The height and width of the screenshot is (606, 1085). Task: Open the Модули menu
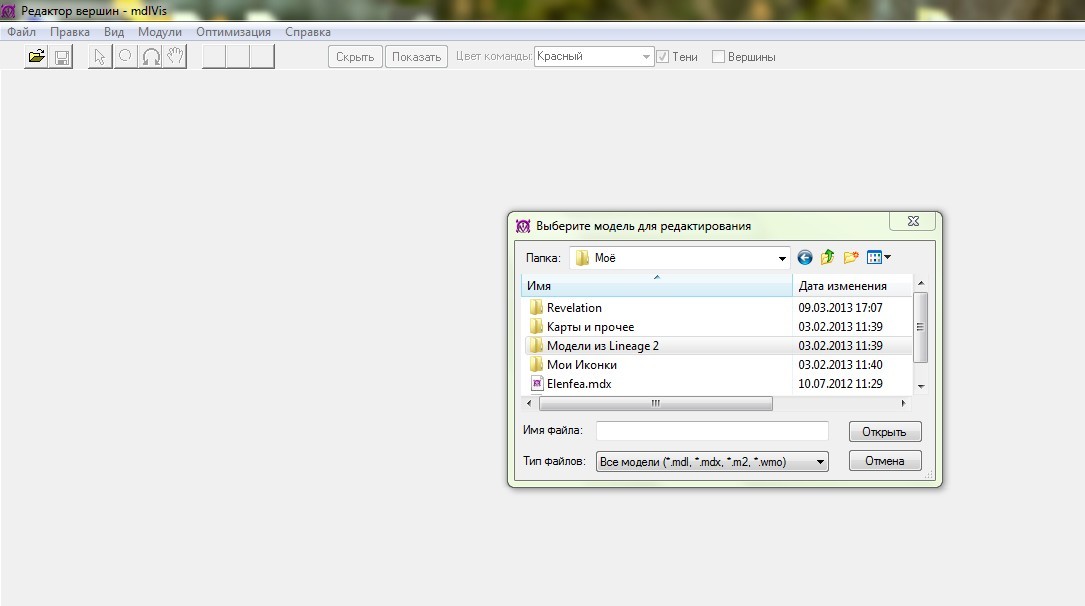tap(160, 32)
